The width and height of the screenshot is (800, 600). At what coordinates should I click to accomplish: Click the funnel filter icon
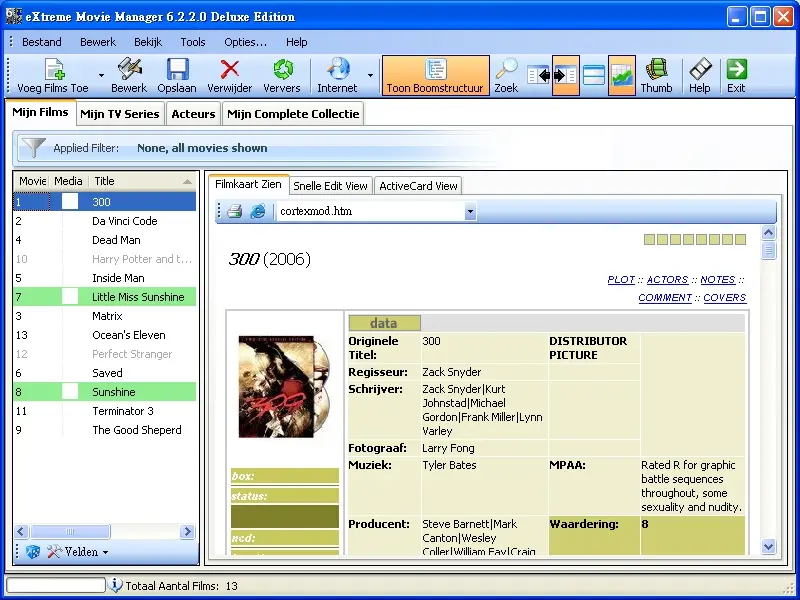[33, 147]
